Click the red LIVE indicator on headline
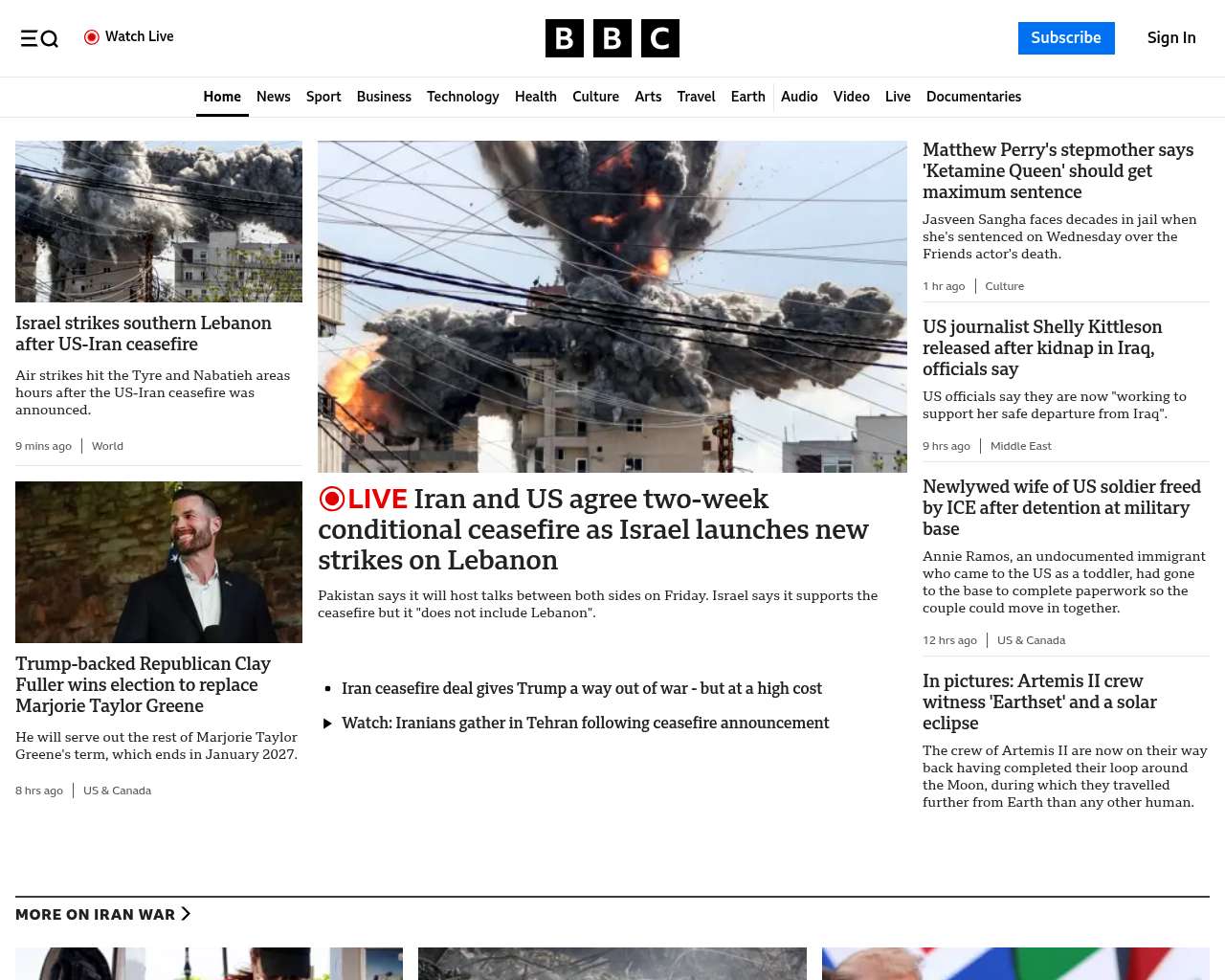 point(364,499)
